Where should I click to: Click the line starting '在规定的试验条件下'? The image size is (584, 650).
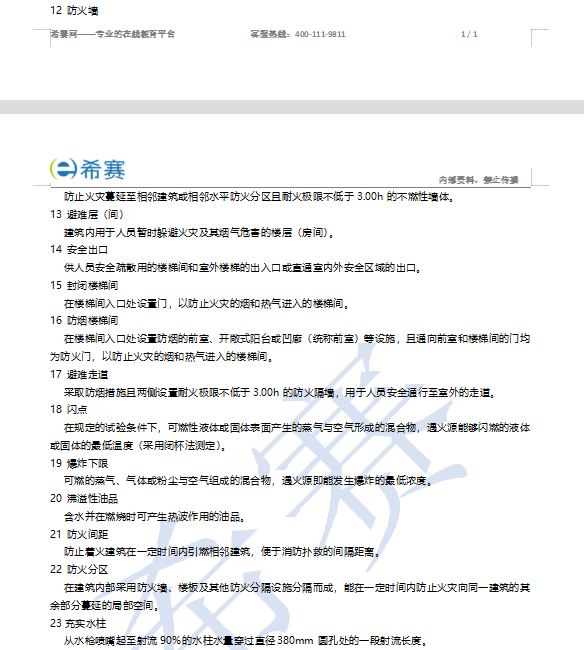[297, 427]
